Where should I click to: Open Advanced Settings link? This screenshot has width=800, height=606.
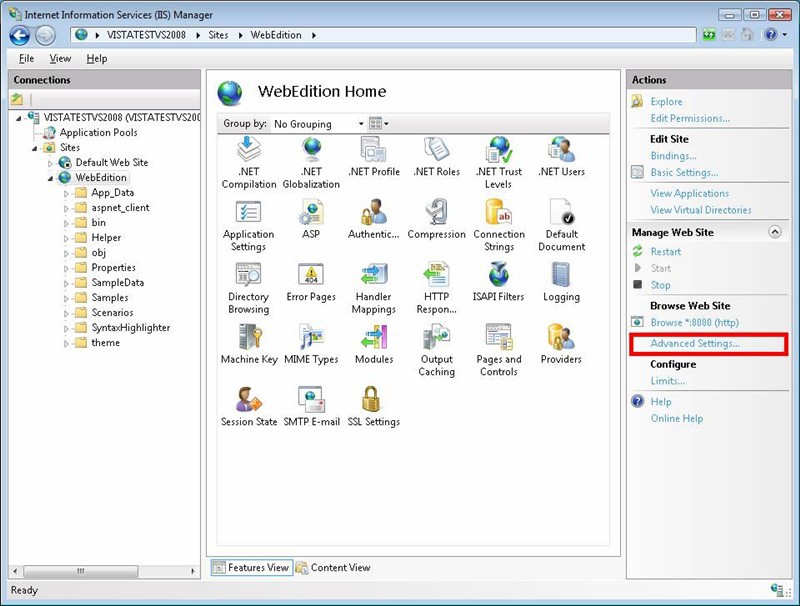[x=694, y=343]
